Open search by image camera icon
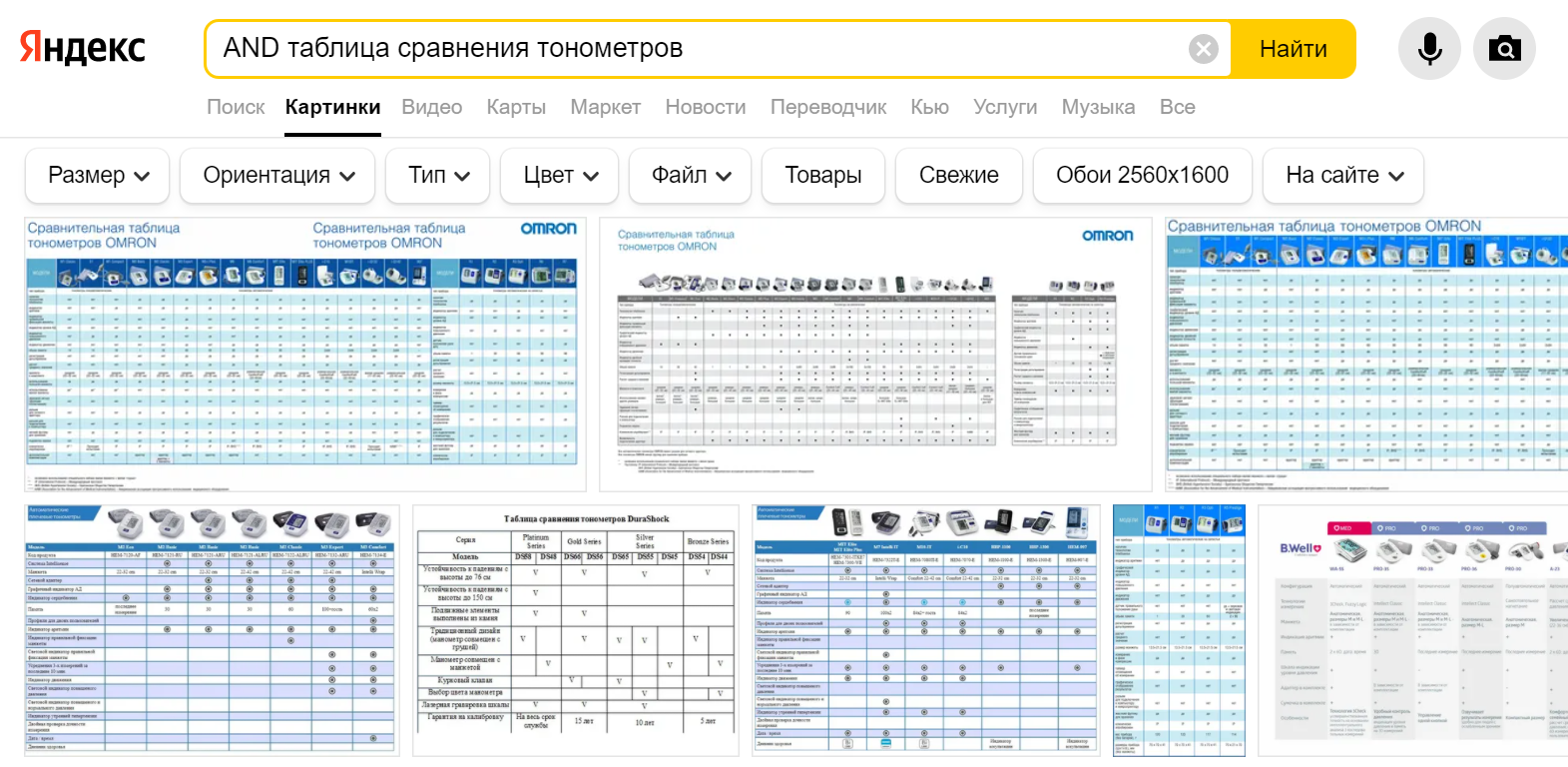This screenshot has height=767, width=1568. tap(1504, 49)
